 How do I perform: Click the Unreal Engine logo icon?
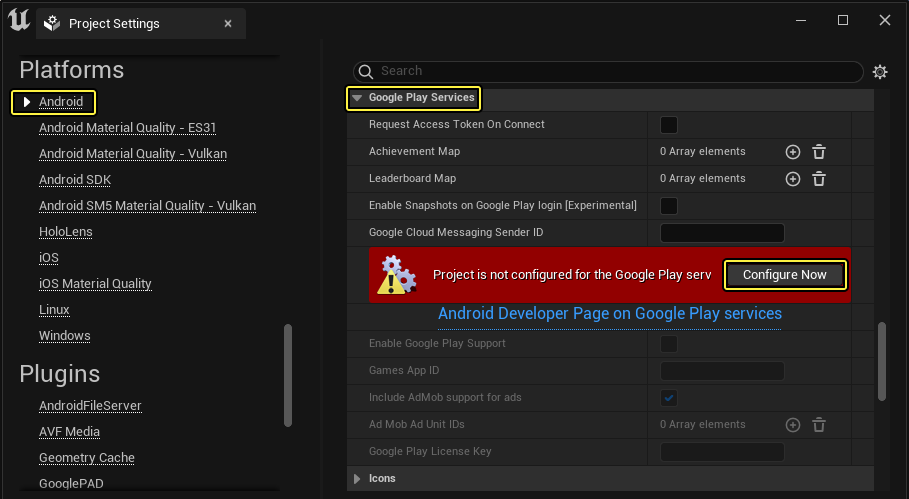pyautogui.click(x=19, y=20)
